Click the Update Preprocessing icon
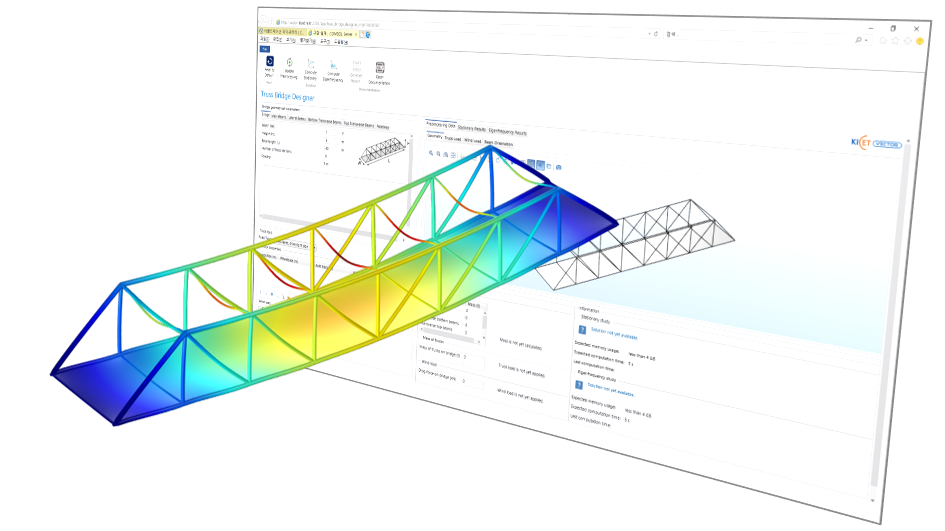The image size is (945, 531). click(290, 64)
